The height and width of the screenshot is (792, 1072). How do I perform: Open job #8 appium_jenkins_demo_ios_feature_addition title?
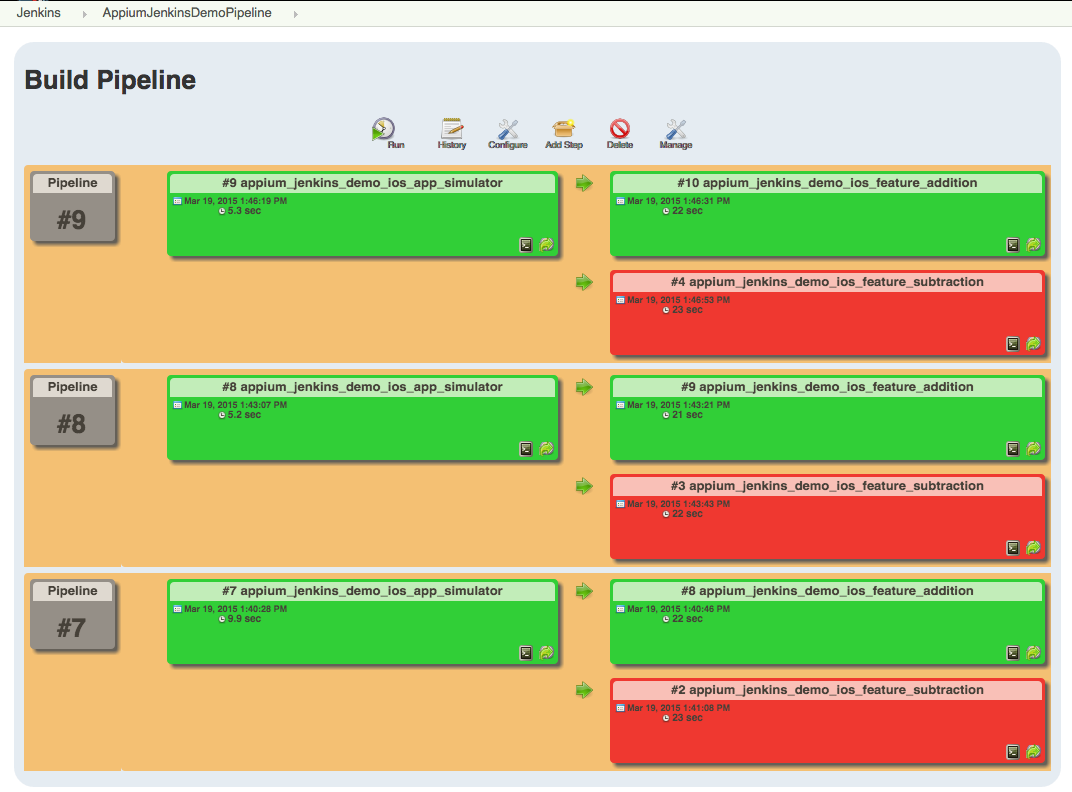click(827, 591)
